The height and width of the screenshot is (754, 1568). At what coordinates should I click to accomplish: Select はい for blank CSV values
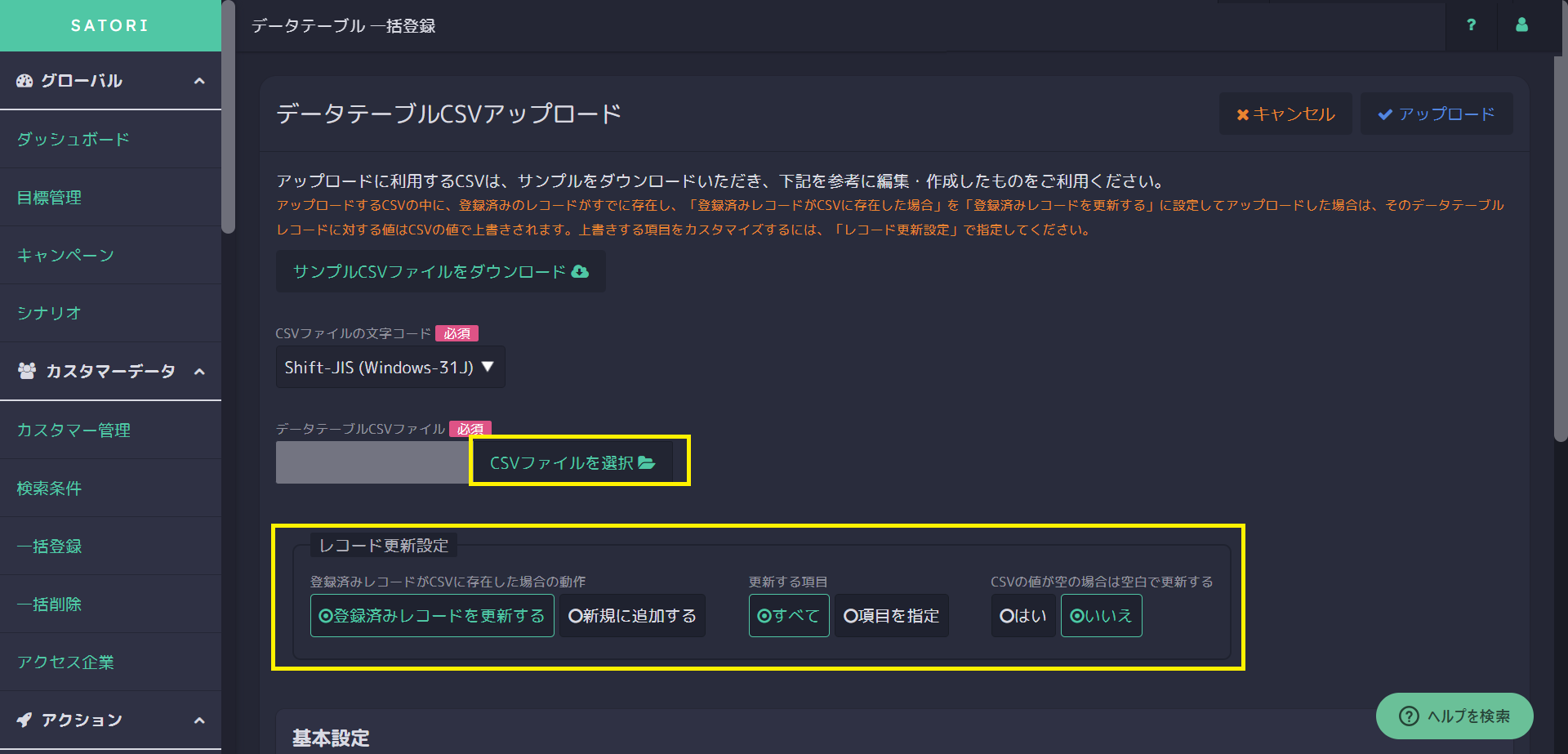[x=1022, y=616]
